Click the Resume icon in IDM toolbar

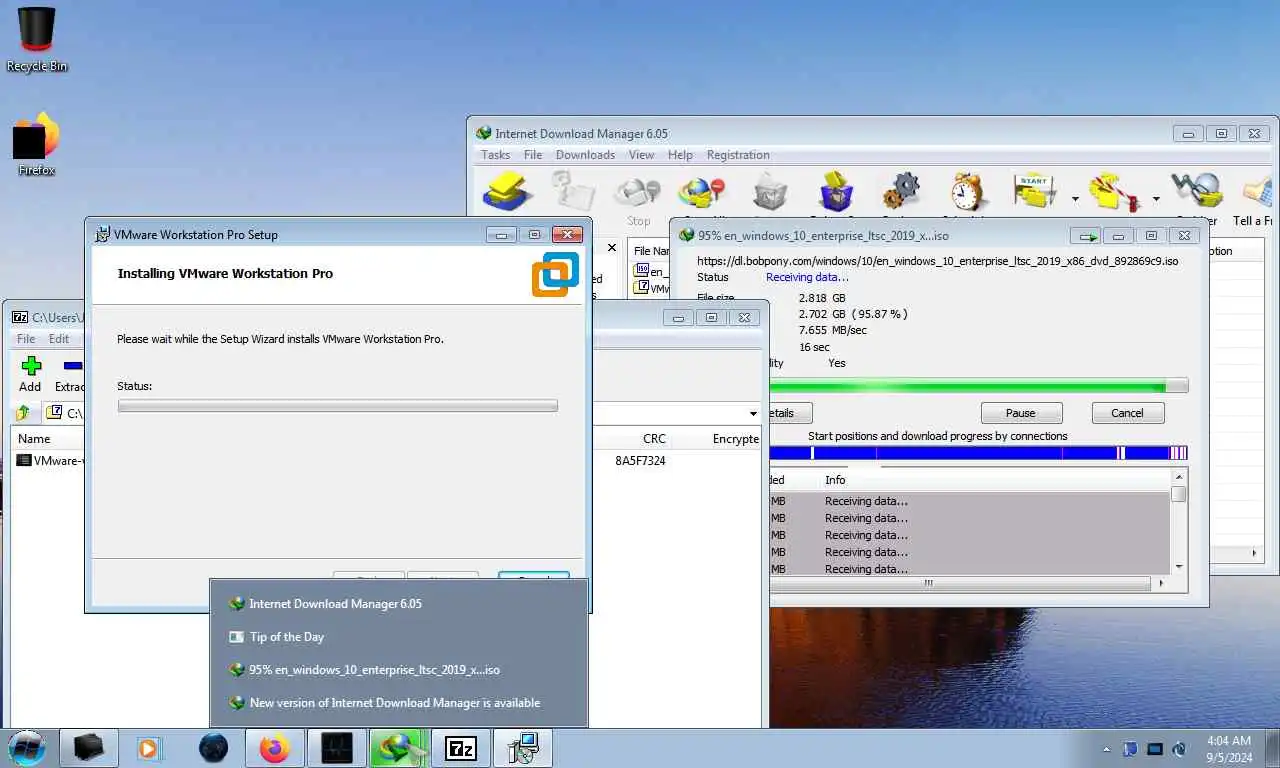click(x=573, y=190)
